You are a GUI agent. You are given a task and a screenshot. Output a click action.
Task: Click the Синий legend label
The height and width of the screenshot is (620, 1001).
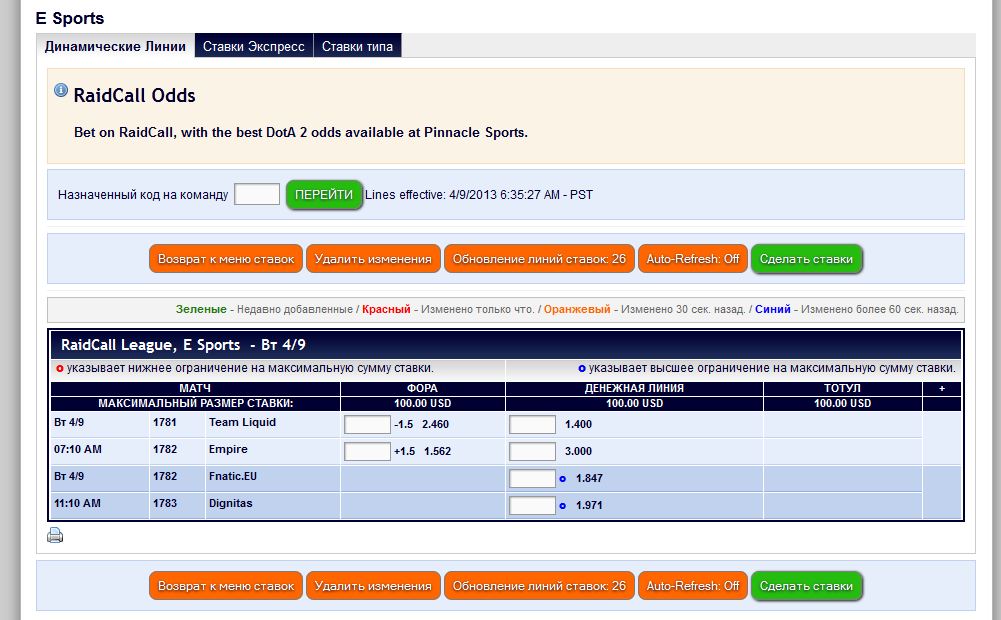point(772,309)
